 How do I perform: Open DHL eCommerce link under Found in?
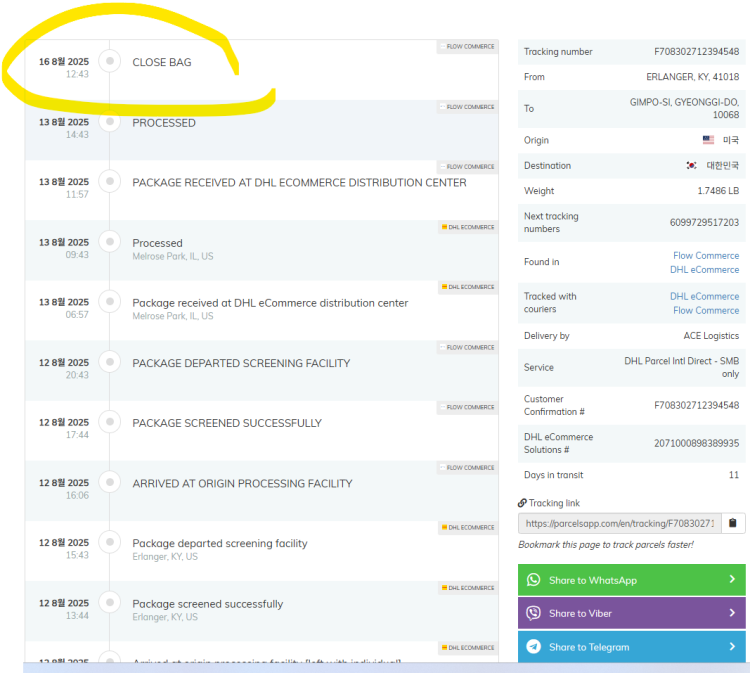704,269
